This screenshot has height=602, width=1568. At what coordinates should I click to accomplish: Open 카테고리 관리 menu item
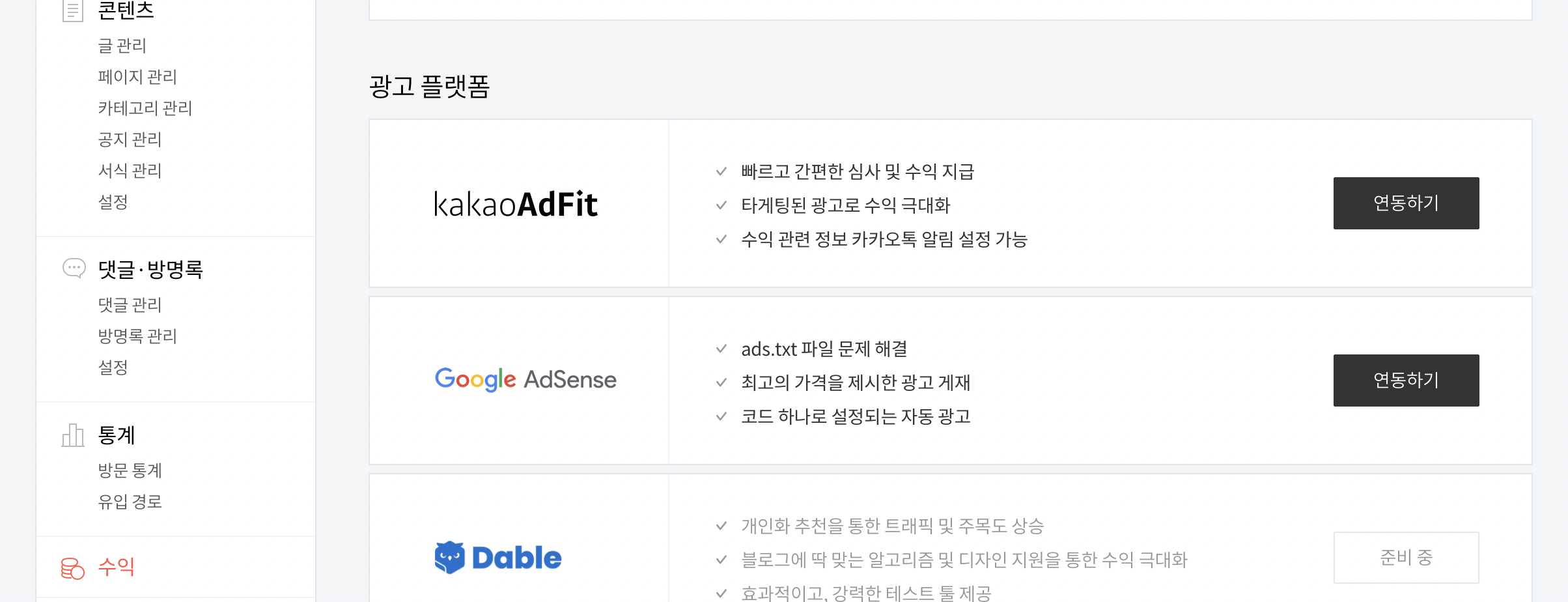(x=145, y=108)
